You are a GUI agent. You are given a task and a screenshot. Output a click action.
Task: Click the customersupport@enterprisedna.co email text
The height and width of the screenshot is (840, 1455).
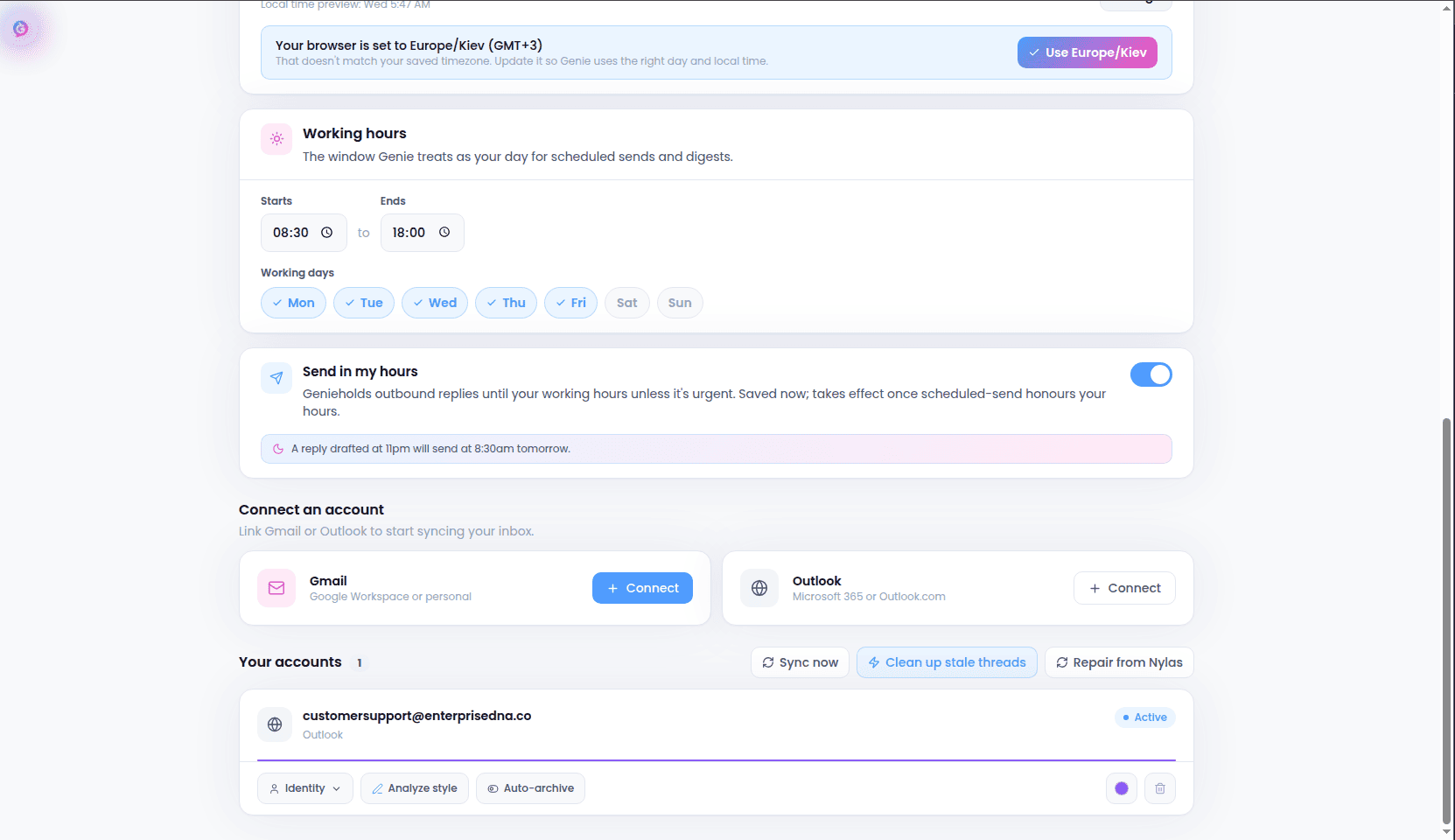point(416,716)
